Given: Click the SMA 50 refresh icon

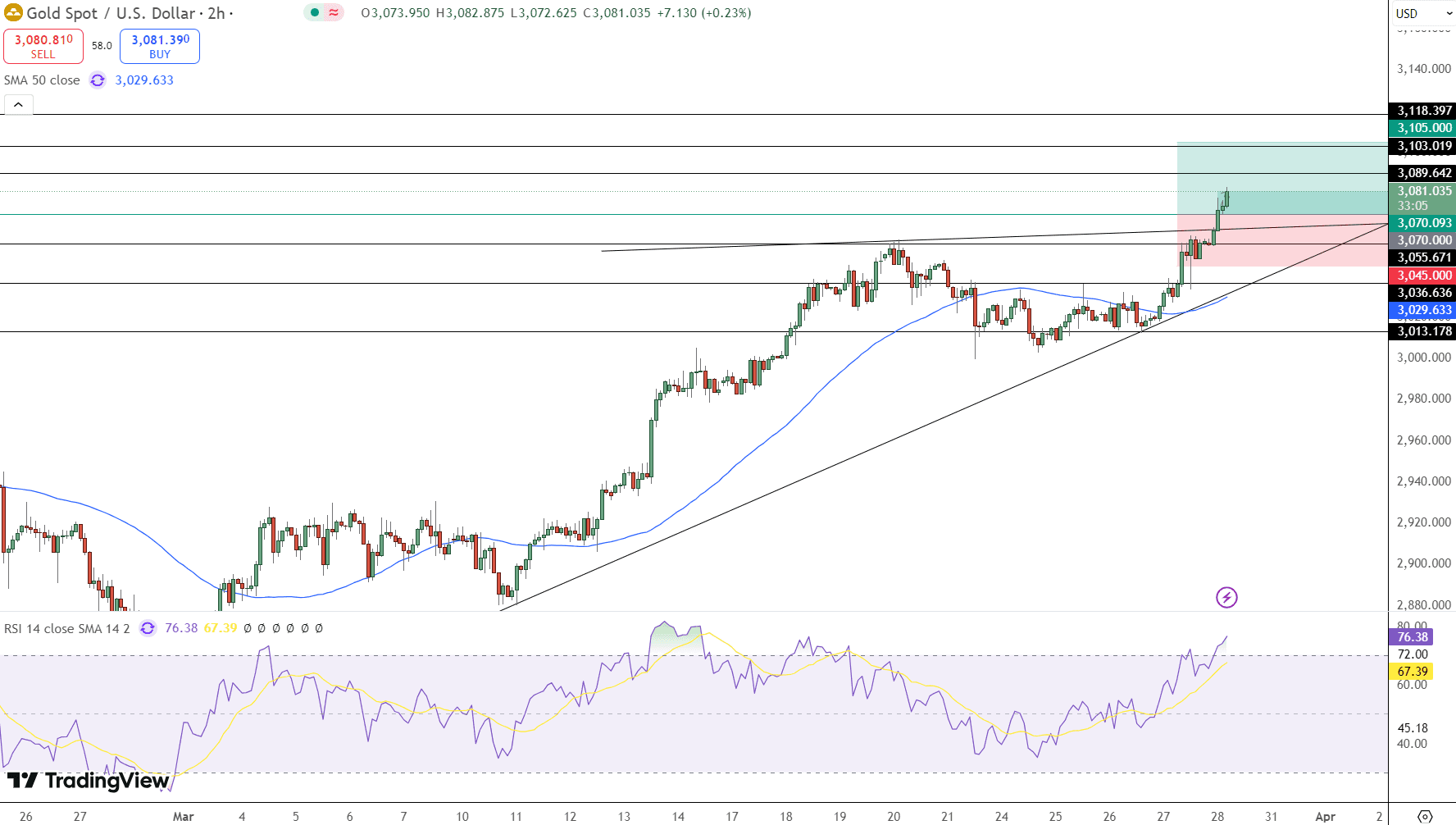Looking at the screenshot, I should click(x=98, y=80).
